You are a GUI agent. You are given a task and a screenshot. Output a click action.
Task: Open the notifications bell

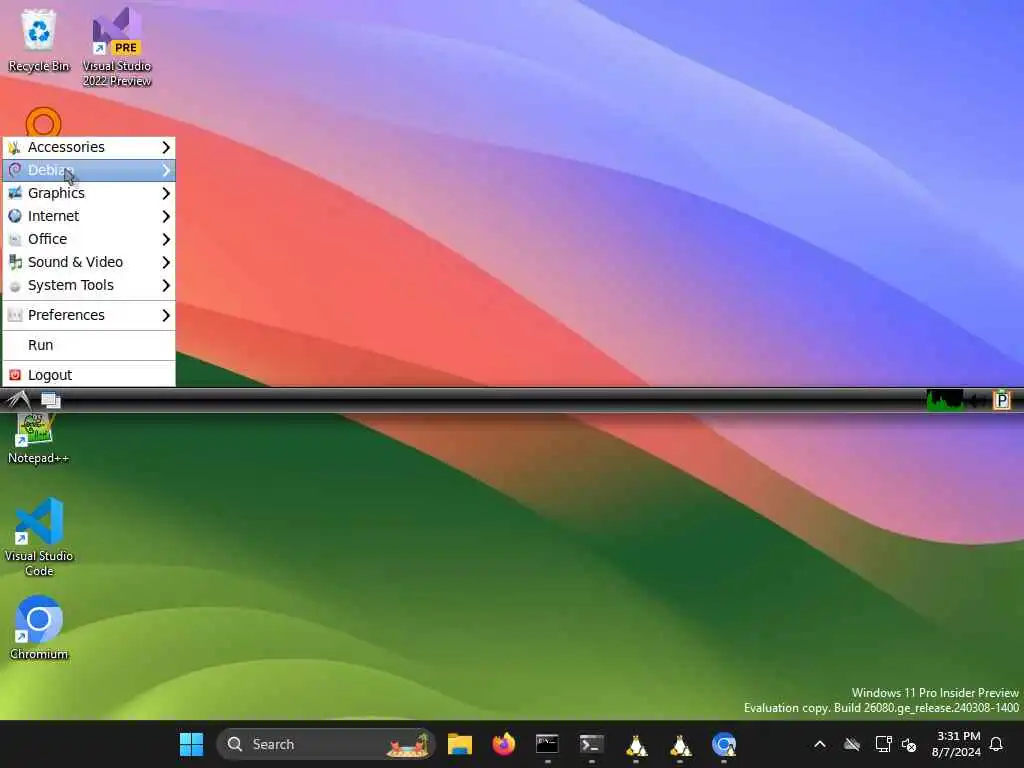tap(996, 744)
